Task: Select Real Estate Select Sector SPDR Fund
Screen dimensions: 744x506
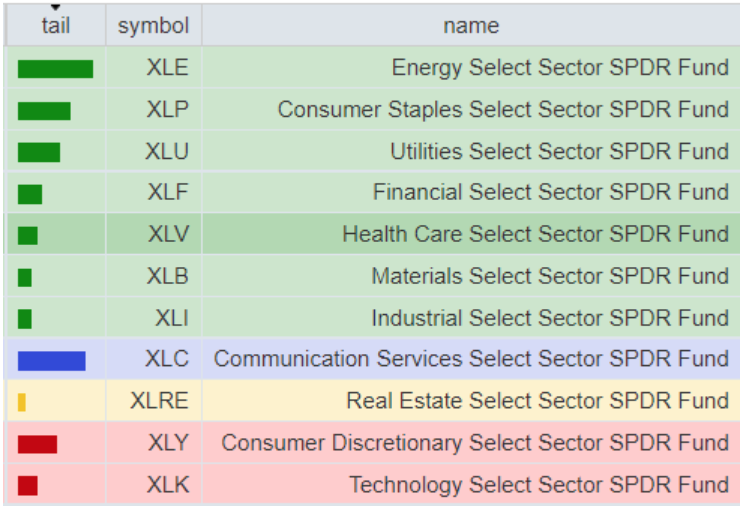Action: click(537, 401)
